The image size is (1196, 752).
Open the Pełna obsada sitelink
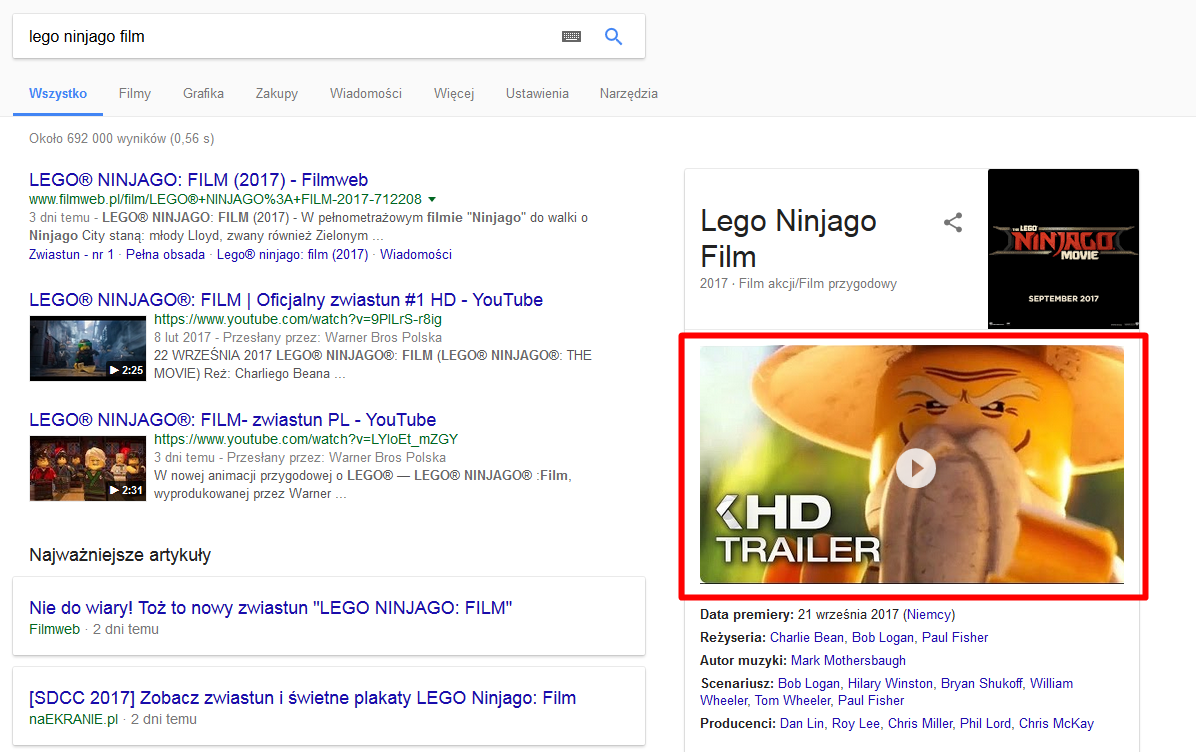pos(166,254)
